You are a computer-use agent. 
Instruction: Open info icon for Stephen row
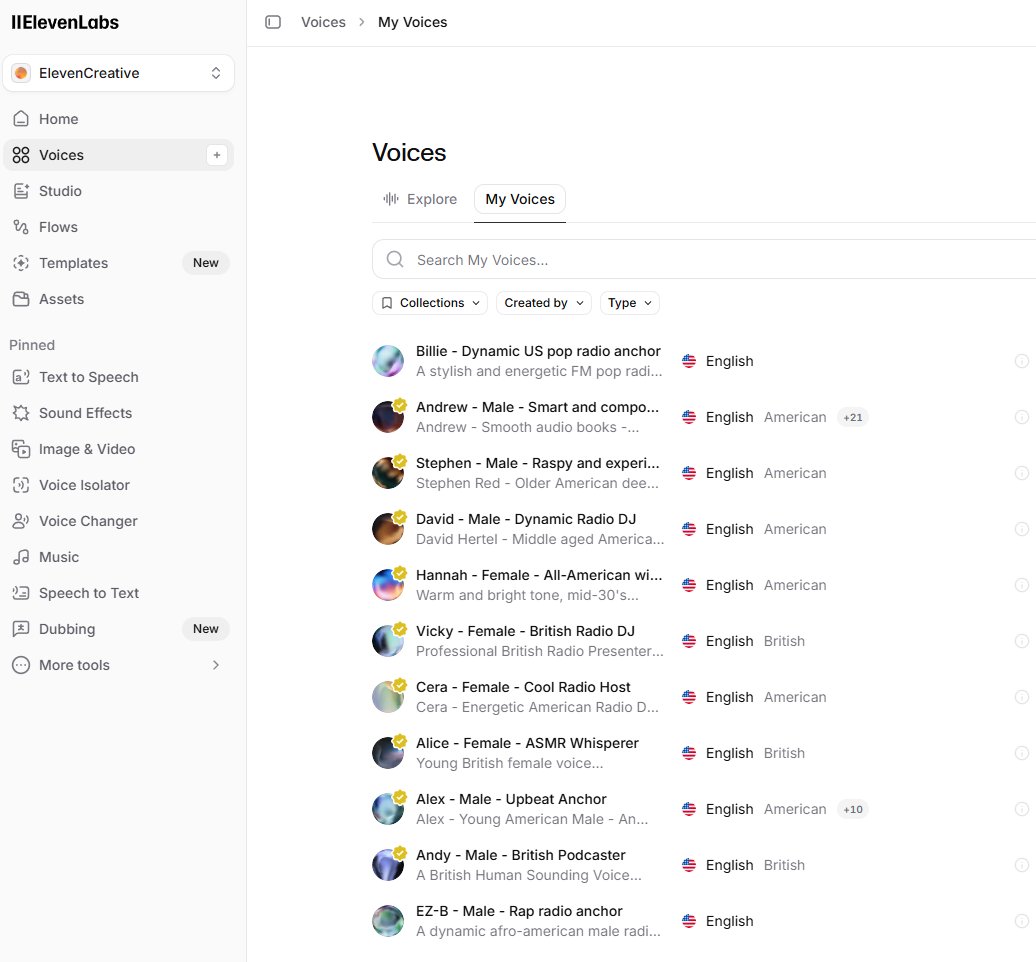coord(1021,473)
